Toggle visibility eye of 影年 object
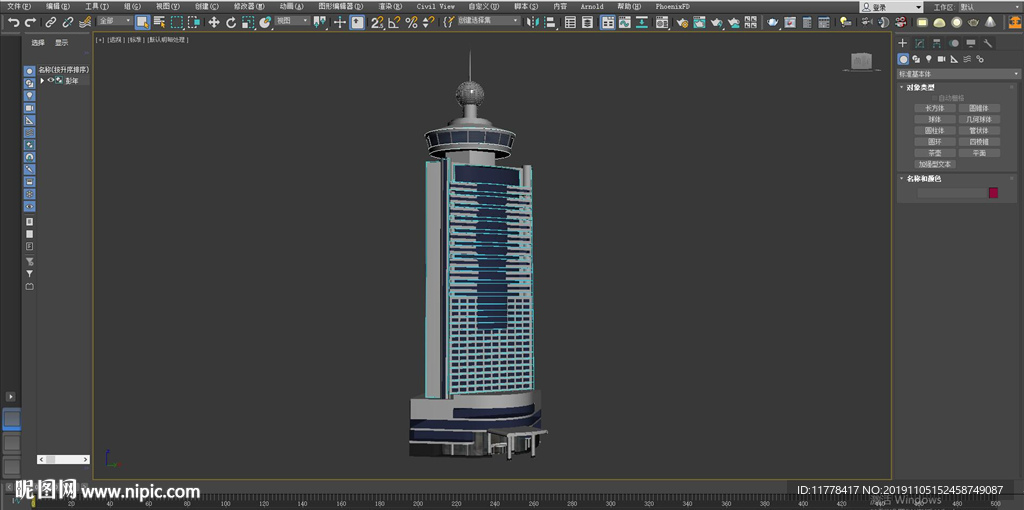Viewport: 1024px width, 510px height. click(x=50, y=81)
